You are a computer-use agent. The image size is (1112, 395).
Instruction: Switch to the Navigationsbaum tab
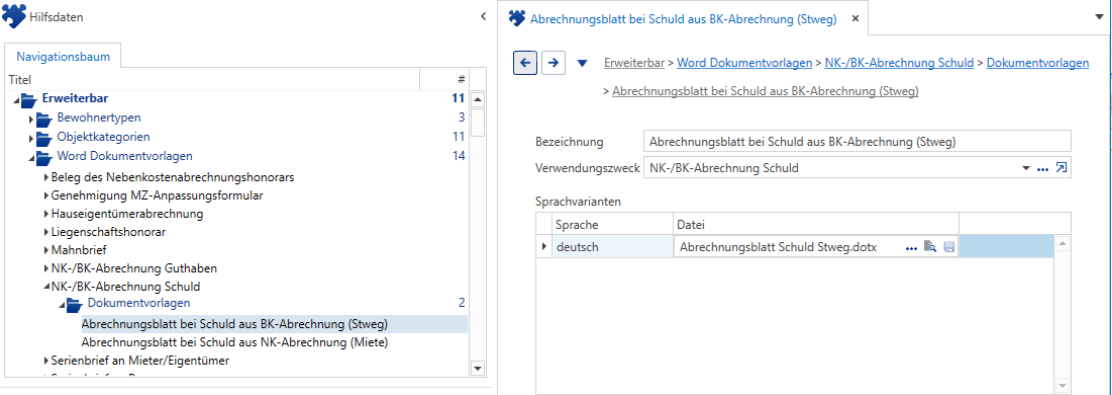[63, 56]
